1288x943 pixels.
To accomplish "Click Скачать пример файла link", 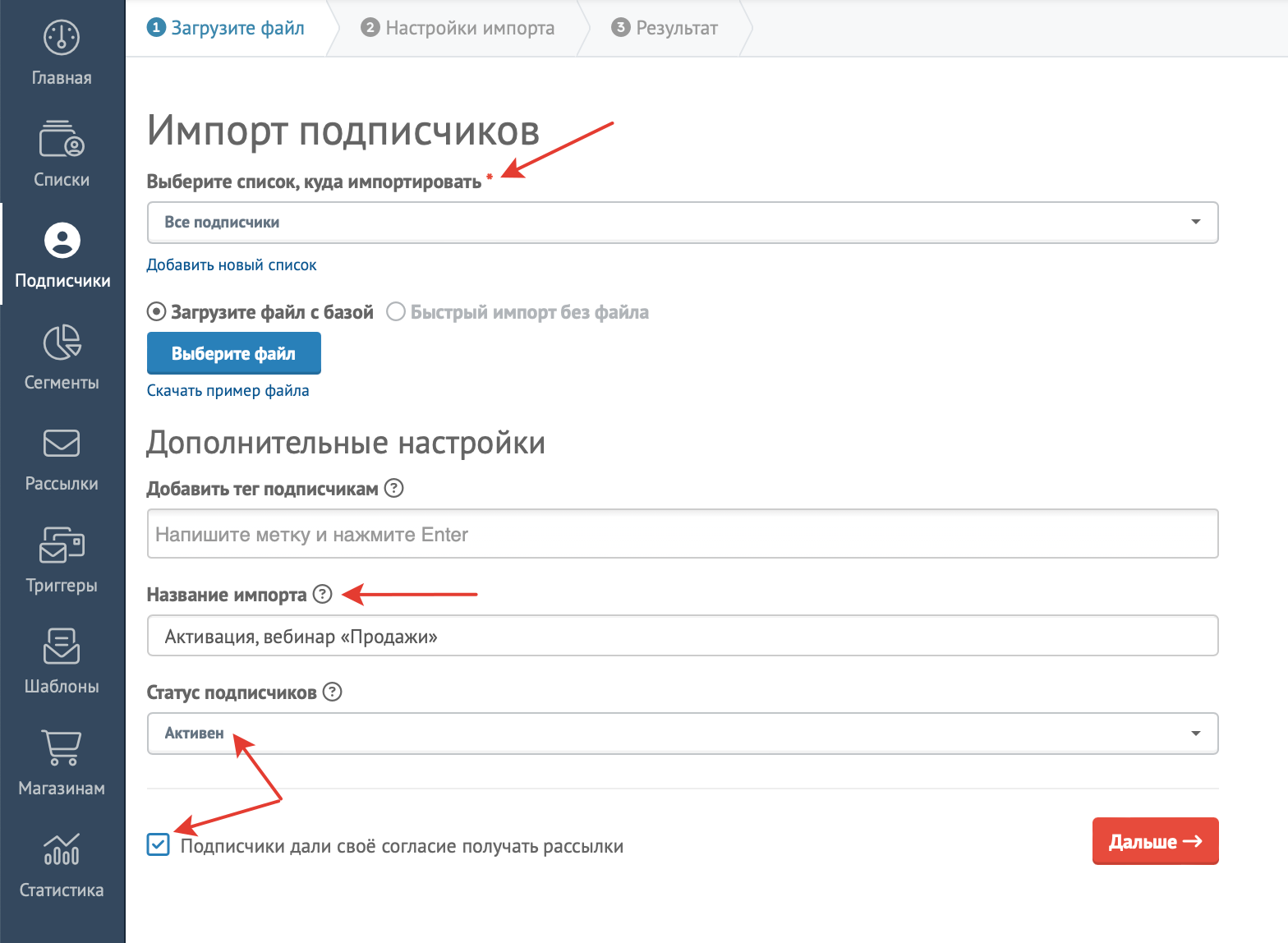I will point(228,390).
